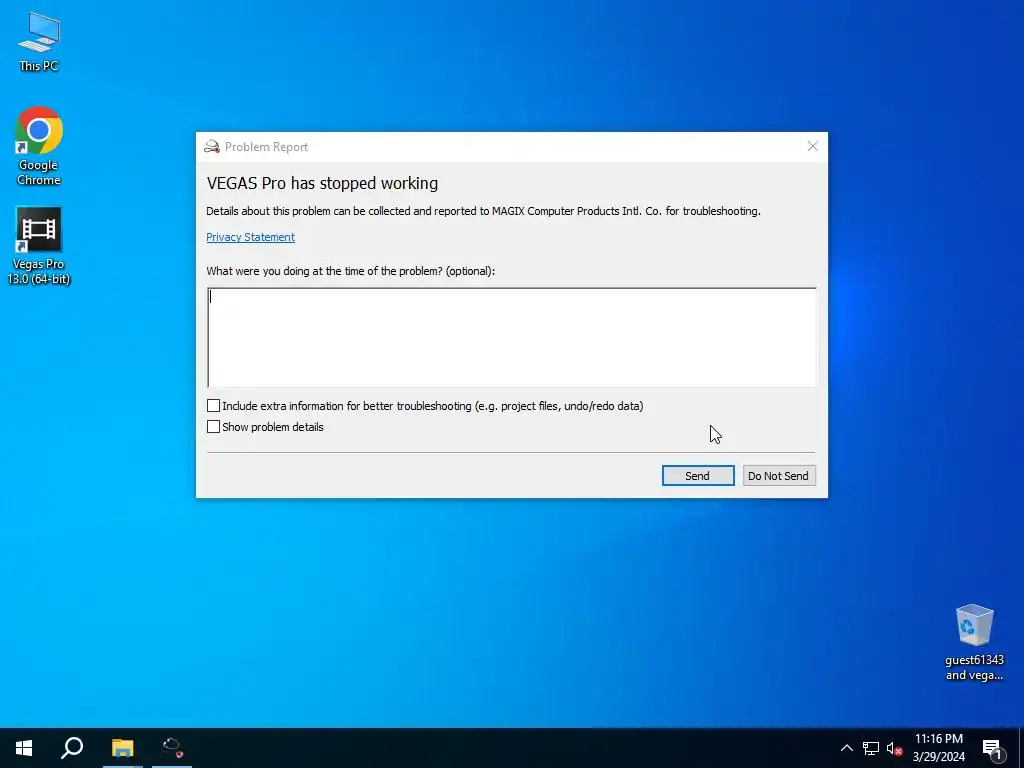Viewport: 1024px width, 768px height.
Task: Check the Show problem details box
Action: (x=213, y=426)
